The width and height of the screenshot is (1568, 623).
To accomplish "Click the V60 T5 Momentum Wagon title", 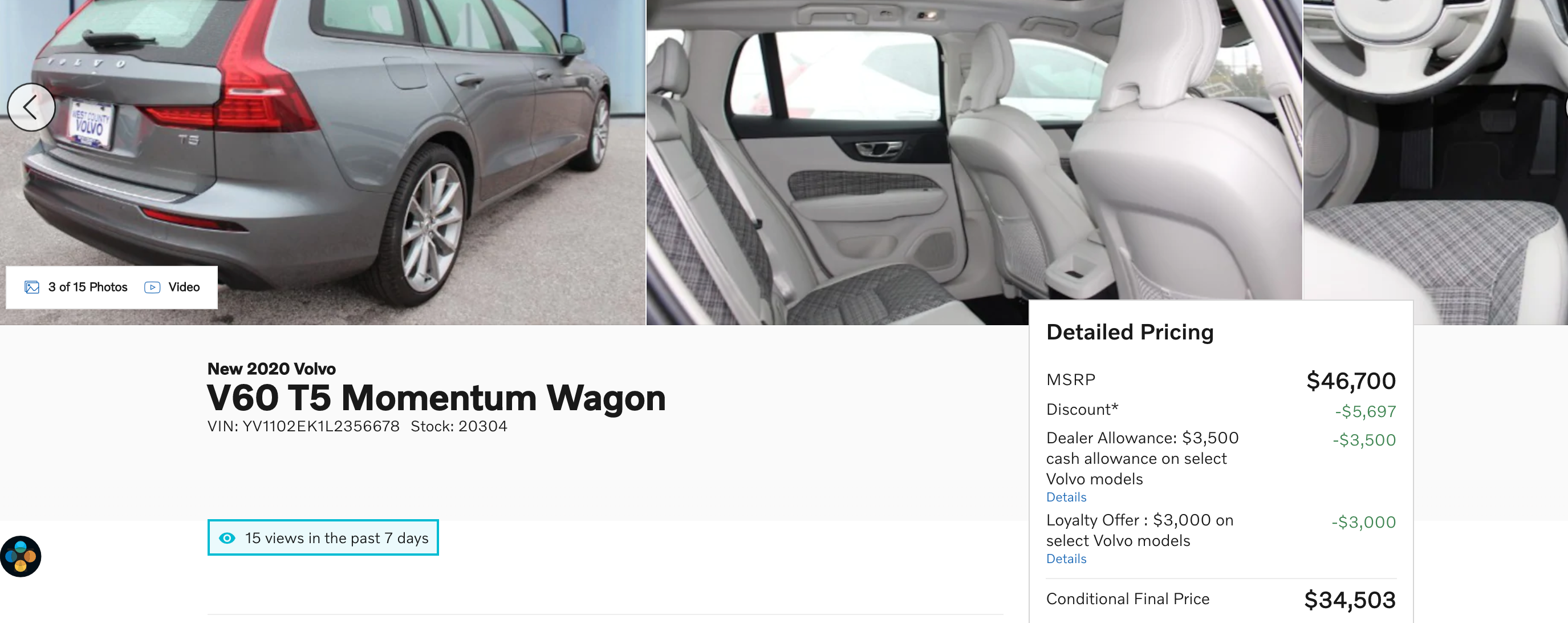I will 436,398.
